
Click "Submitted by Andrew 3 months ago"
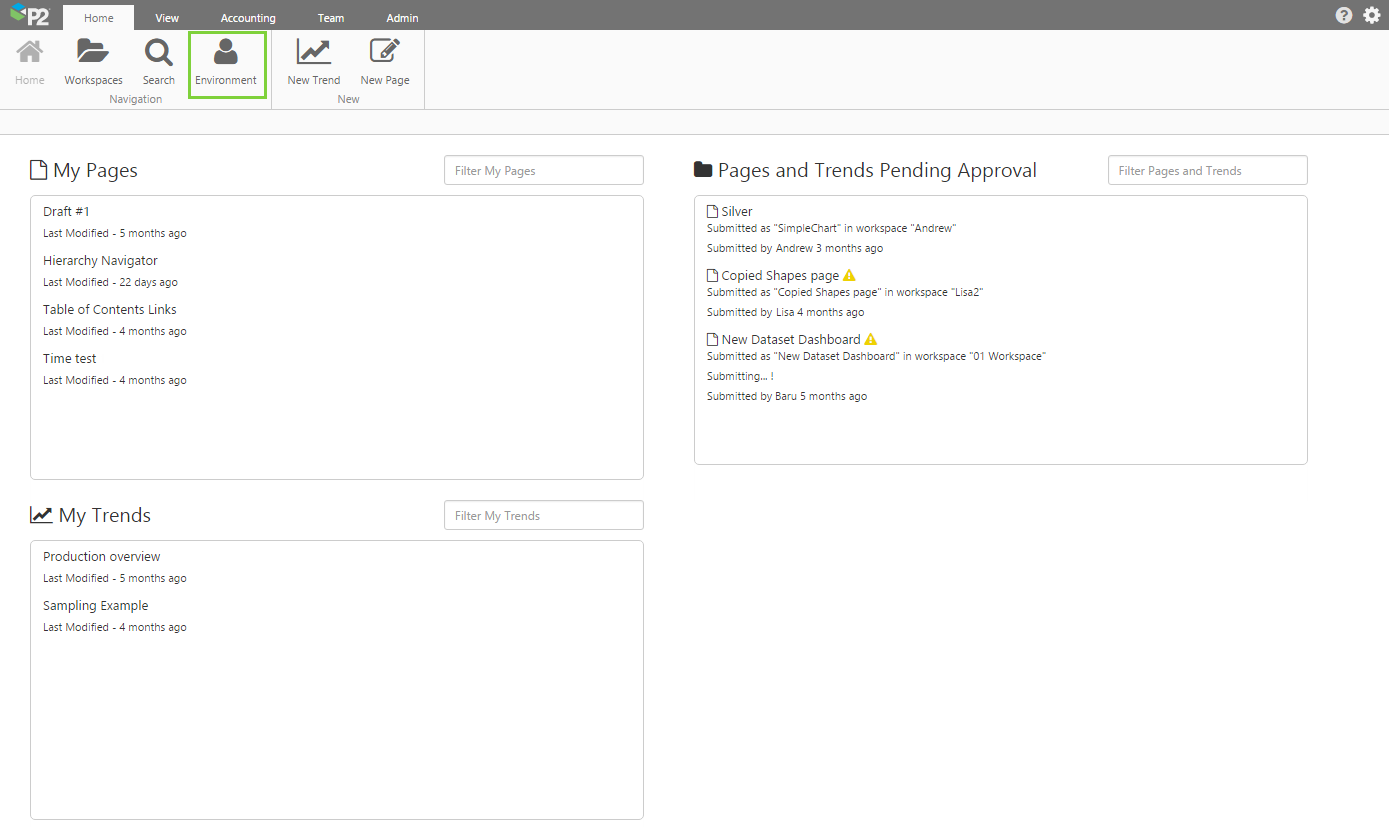point(795,249)
